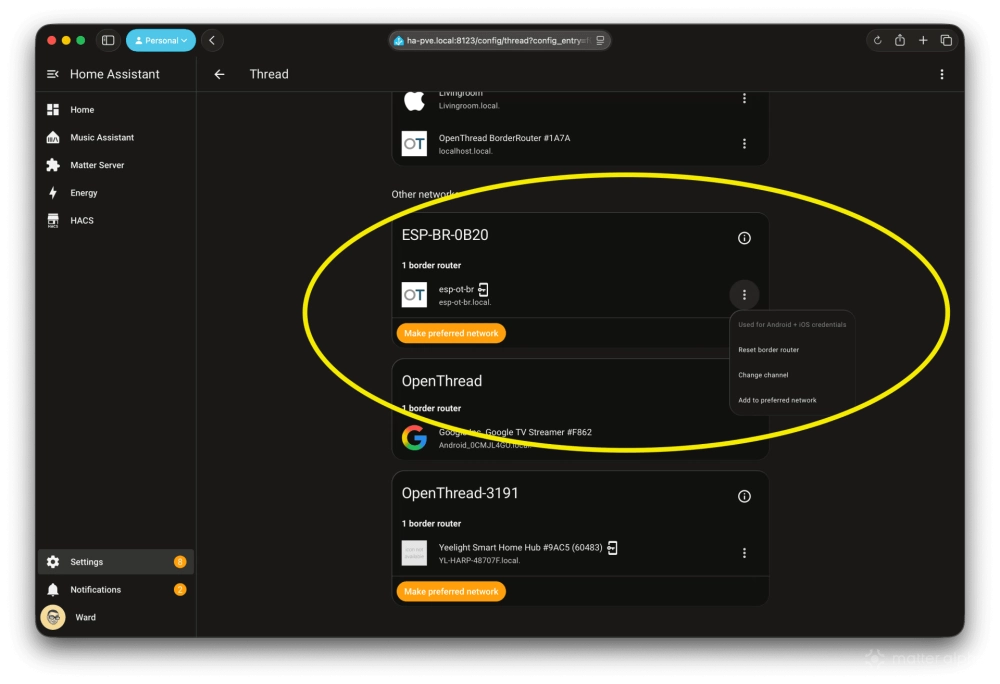Click the reader view icon in address bar
Image resolution: width=1000 pixels, height=684 pixels.
point(600,40)
